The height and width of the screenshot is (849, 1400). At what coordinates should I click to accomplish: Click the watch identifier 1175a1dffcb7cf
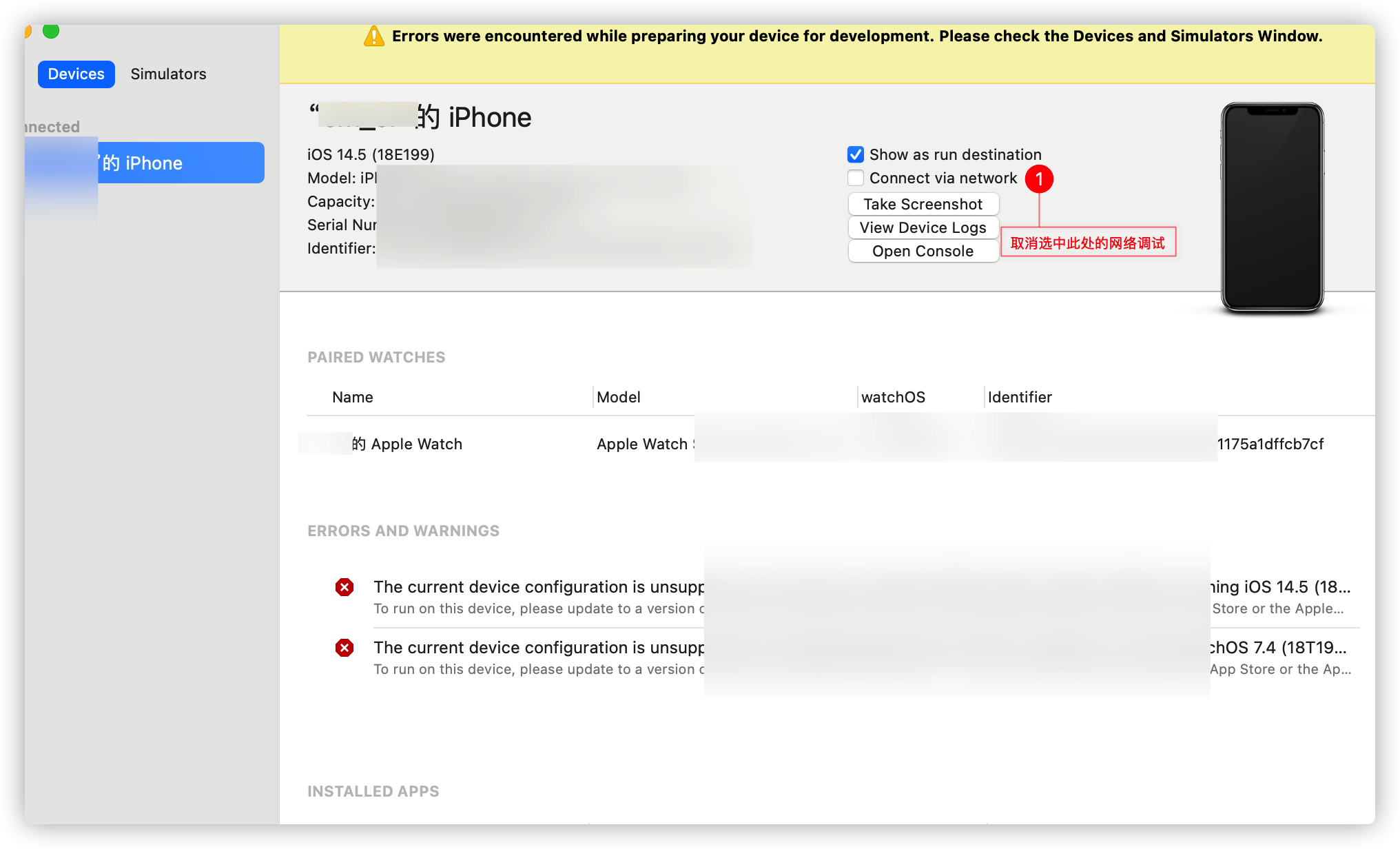[x=1270, y=444]
